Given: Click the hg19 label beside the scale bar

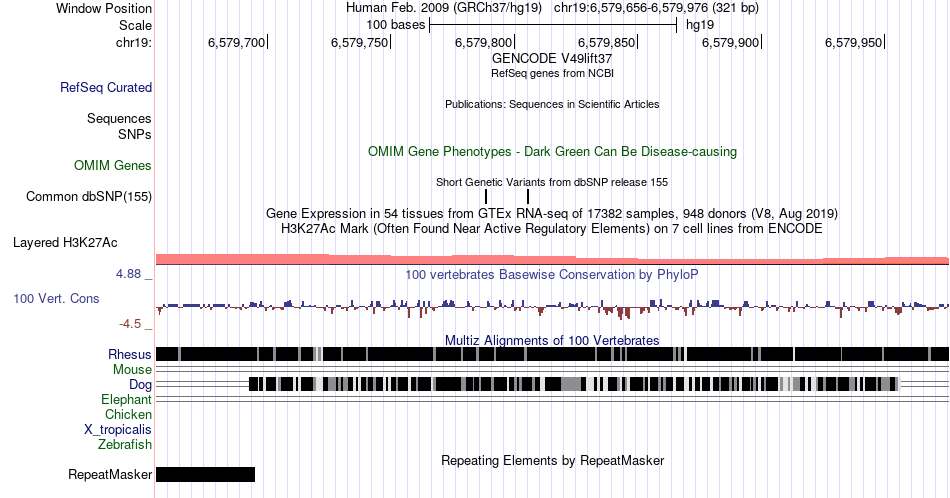Looking at the screenshot, I should 700,25.
